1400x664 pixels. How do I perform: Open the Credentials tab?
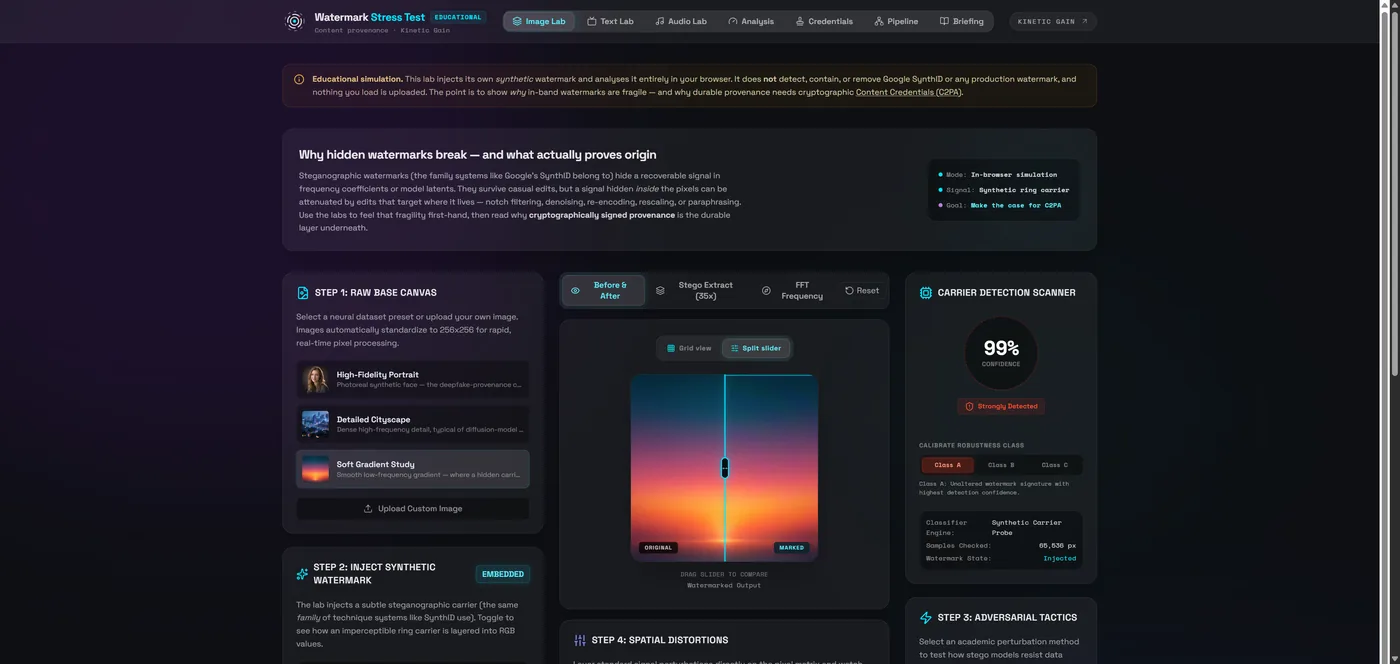(824, 21)
